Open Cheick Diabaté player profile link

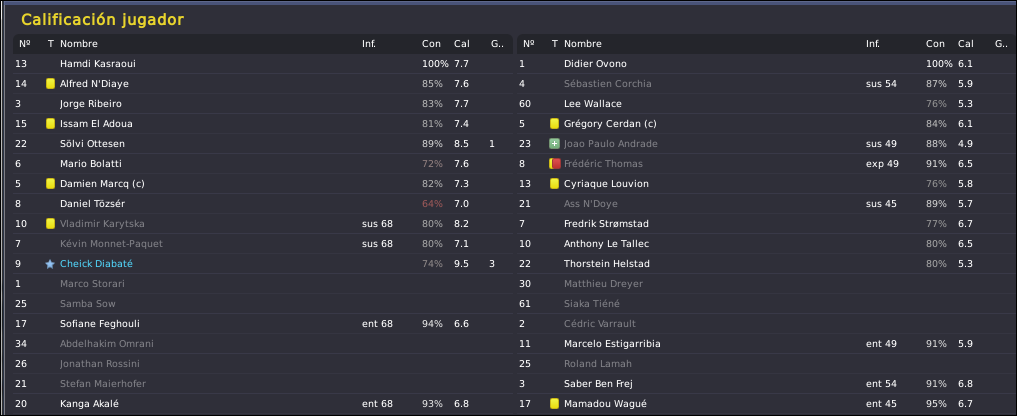click(96, 264)
